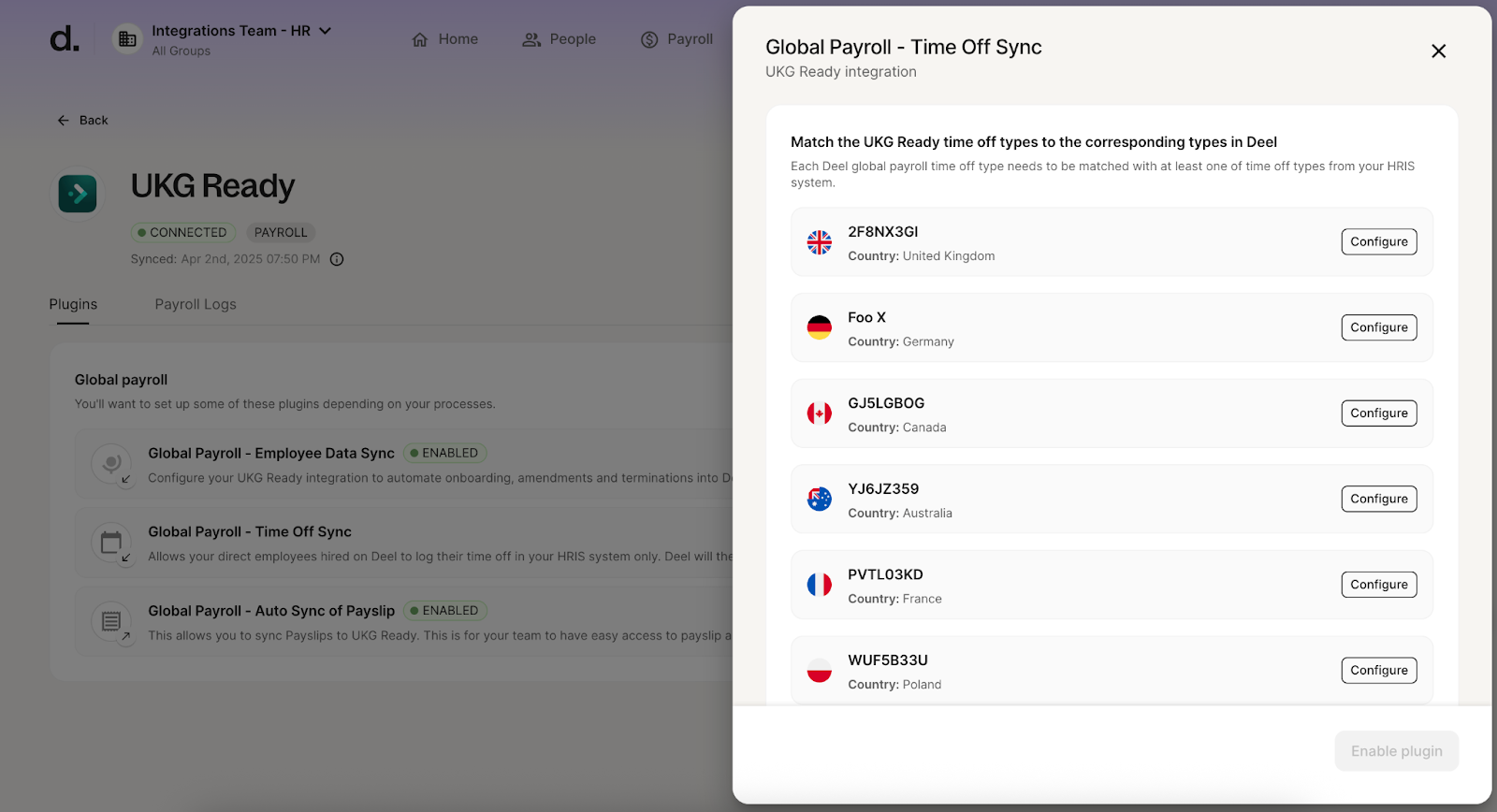Open Global Payroll - Auto Sync of Payslip

[271, 611]
